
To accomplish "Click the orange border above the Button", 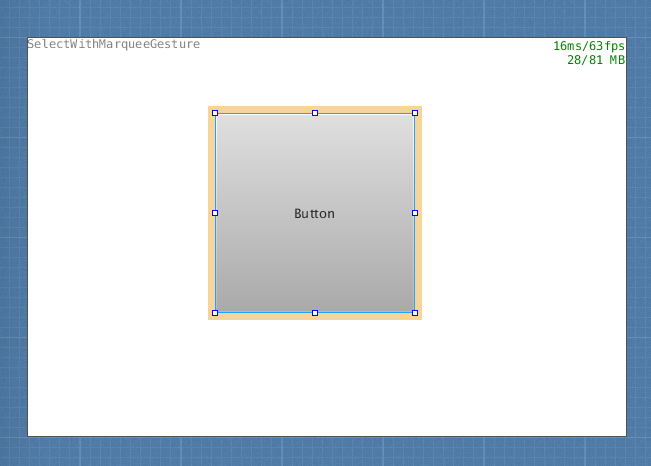I will pos(265,109).
